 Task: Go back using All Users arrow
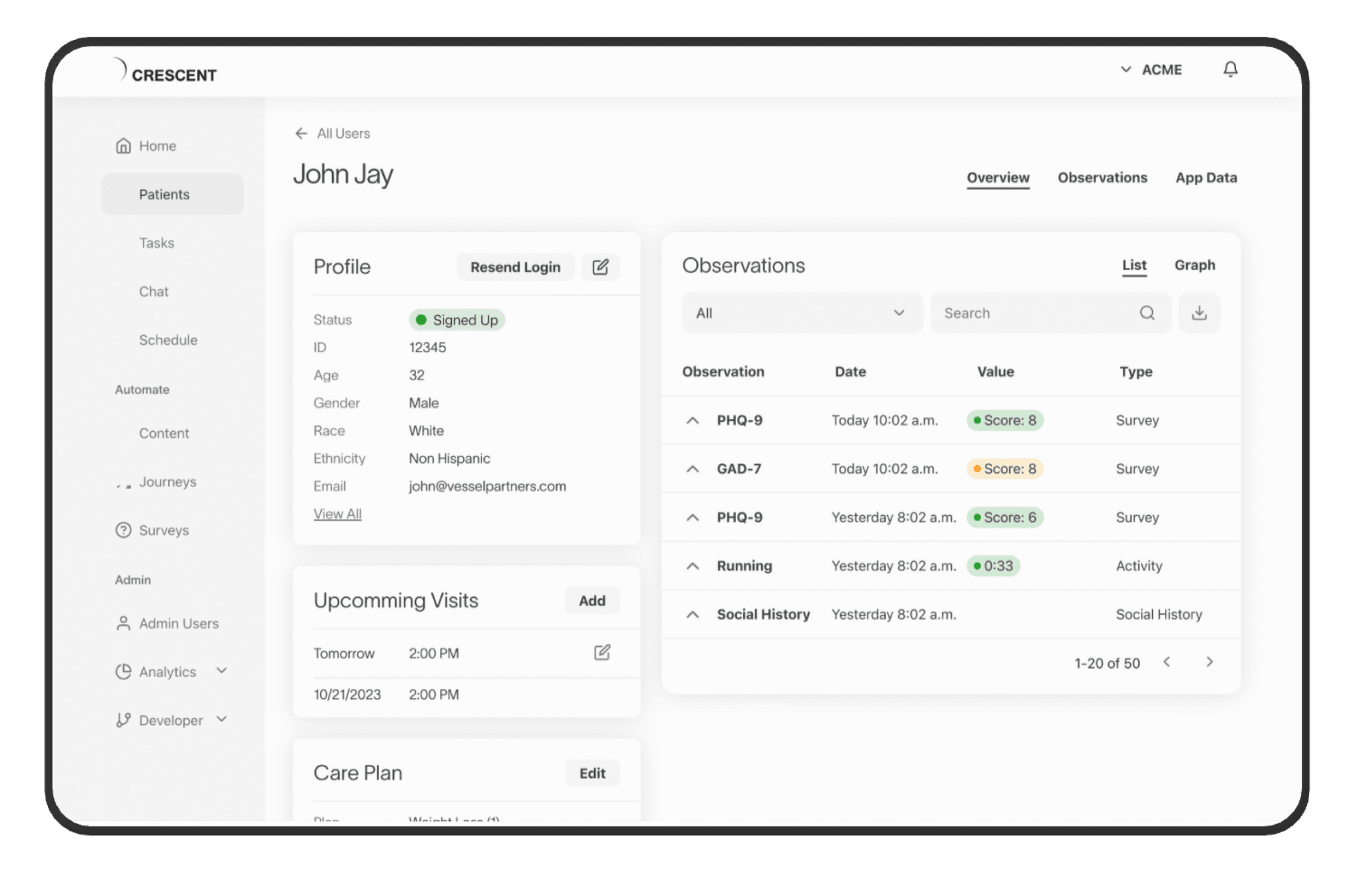(301, 134)
